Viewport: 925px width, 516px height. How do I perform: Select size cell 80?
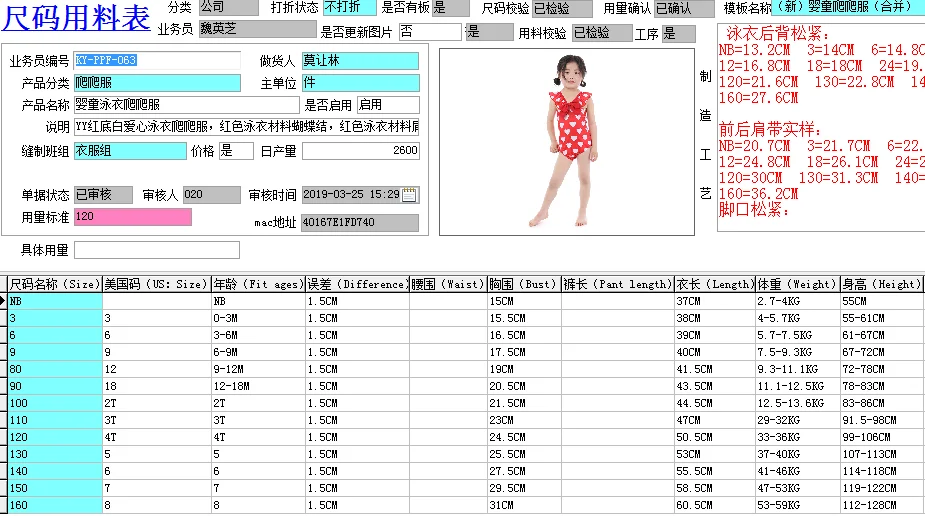point(55,369)
